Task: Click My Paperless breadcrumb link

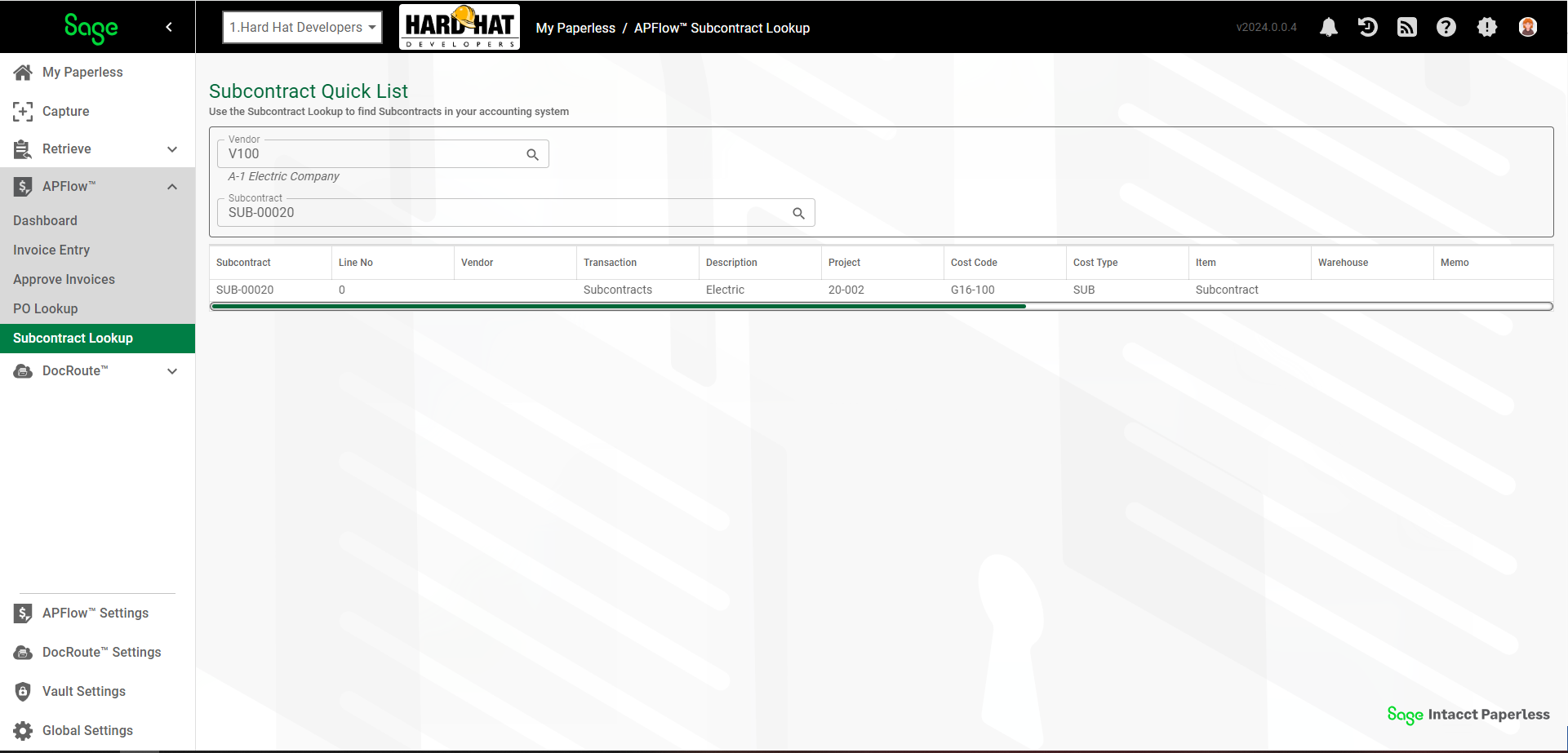Action: (575, 28)
